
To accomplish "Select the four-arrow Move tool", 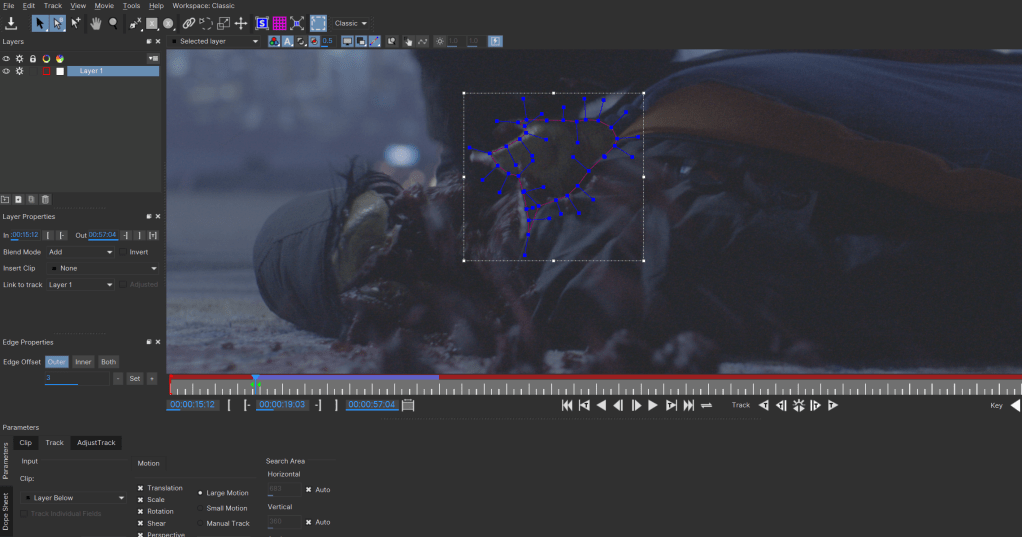I will coord(241,23).
